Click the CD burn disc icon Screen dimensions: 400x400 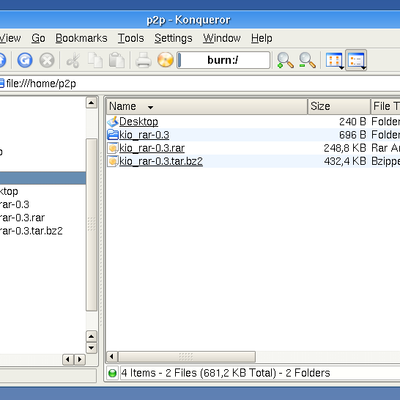165,60
